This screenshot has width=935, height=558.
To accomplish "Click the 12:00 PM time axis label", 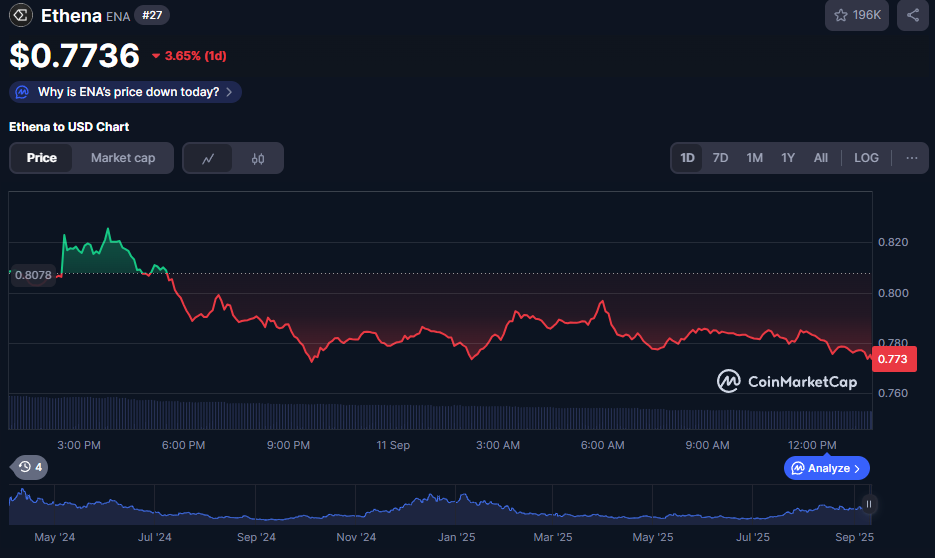I will click(x=812, y=445).
